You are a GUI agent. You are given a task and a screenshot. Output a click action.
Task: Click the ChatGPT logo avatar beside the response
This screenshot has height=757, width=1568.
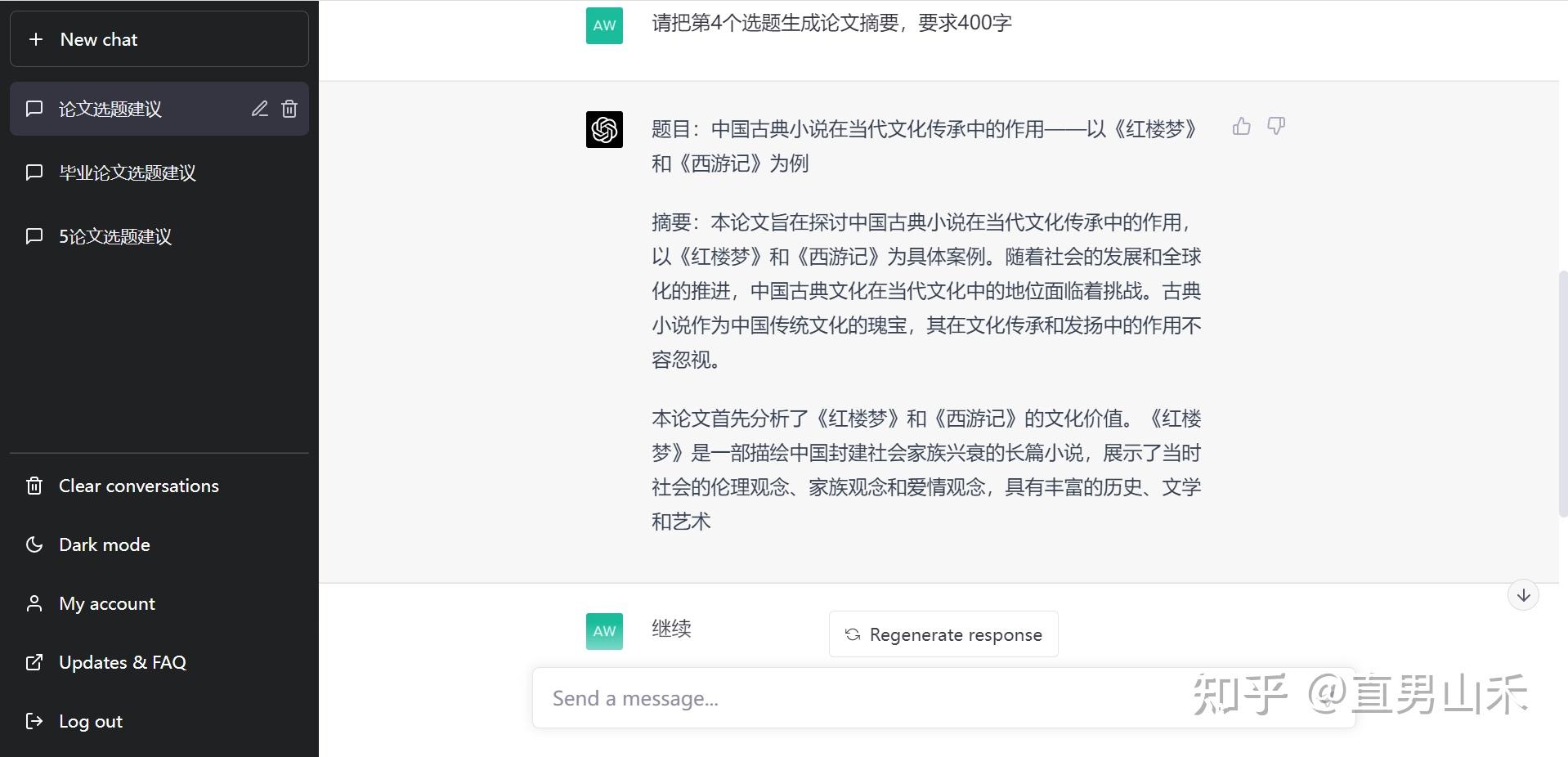[603, 129]
